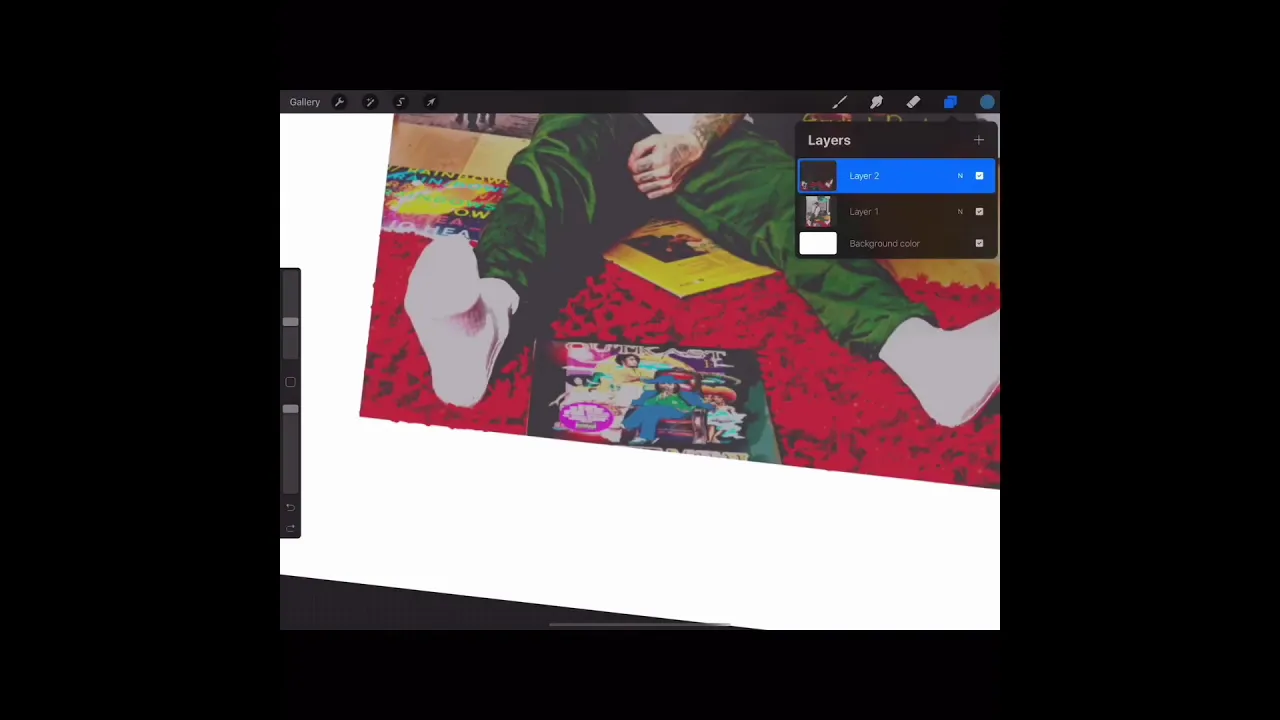This screenshot has height=720, width=1280.
Task: Open Layer 2 blend mode N
Action: click(960, 176)
